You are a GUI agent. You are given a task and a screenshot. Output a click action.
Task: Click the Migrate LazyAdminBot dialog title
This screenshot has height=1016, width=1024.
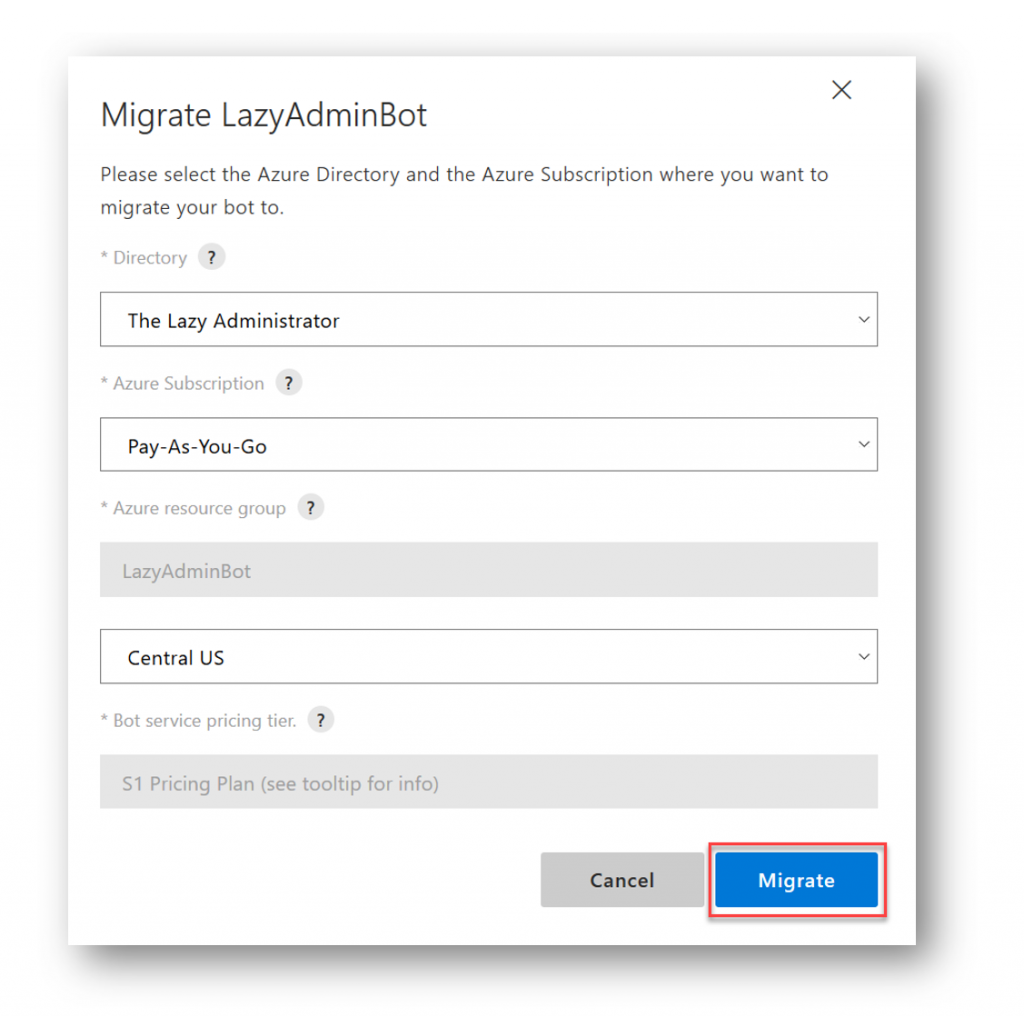click(264, 116)
